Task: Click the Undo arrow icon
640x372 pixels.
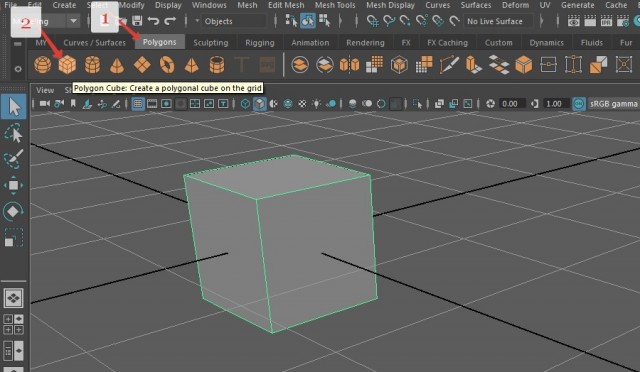Action: click(x=153, y=21)
